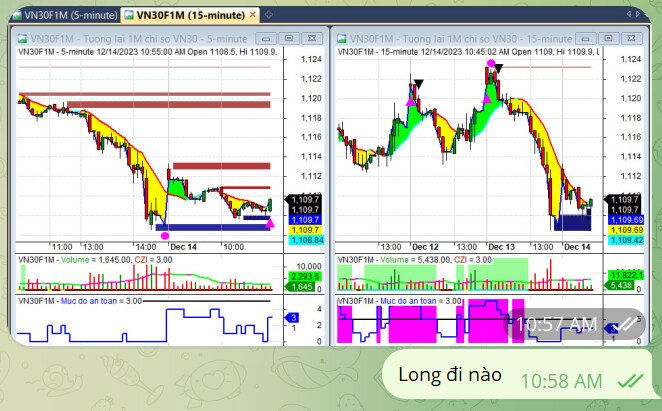Click the blue 3 safety level marker on 5-minute pane
662x411 pixels.
(292, 318)
